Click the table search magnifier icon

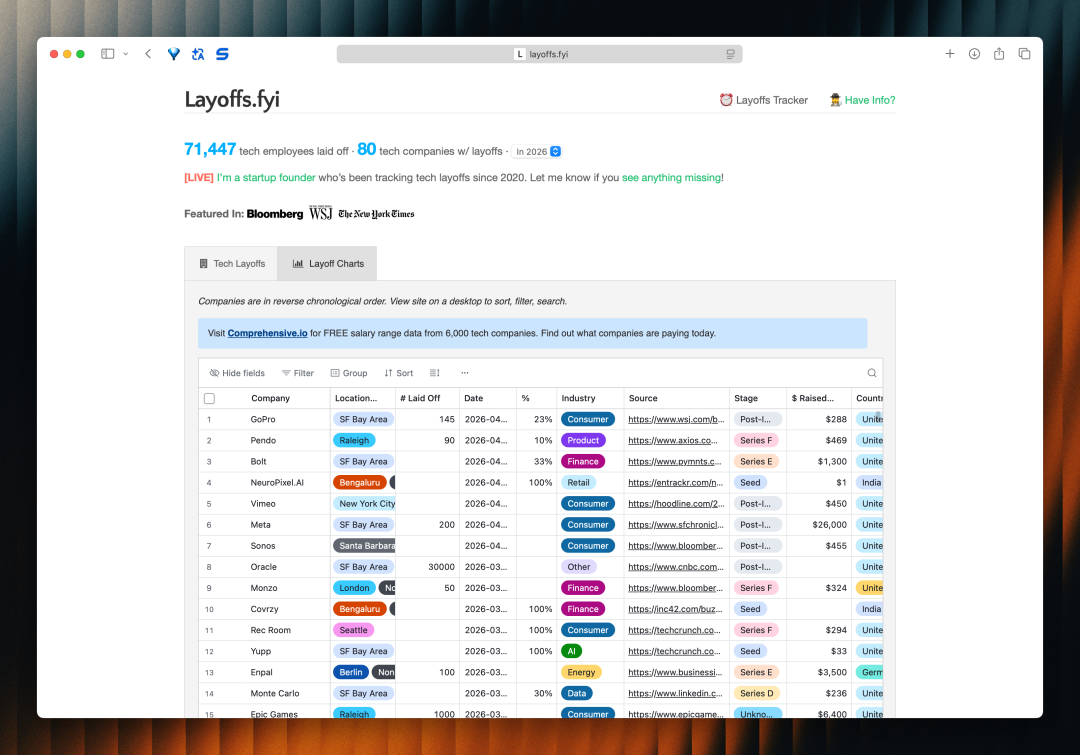872,373
